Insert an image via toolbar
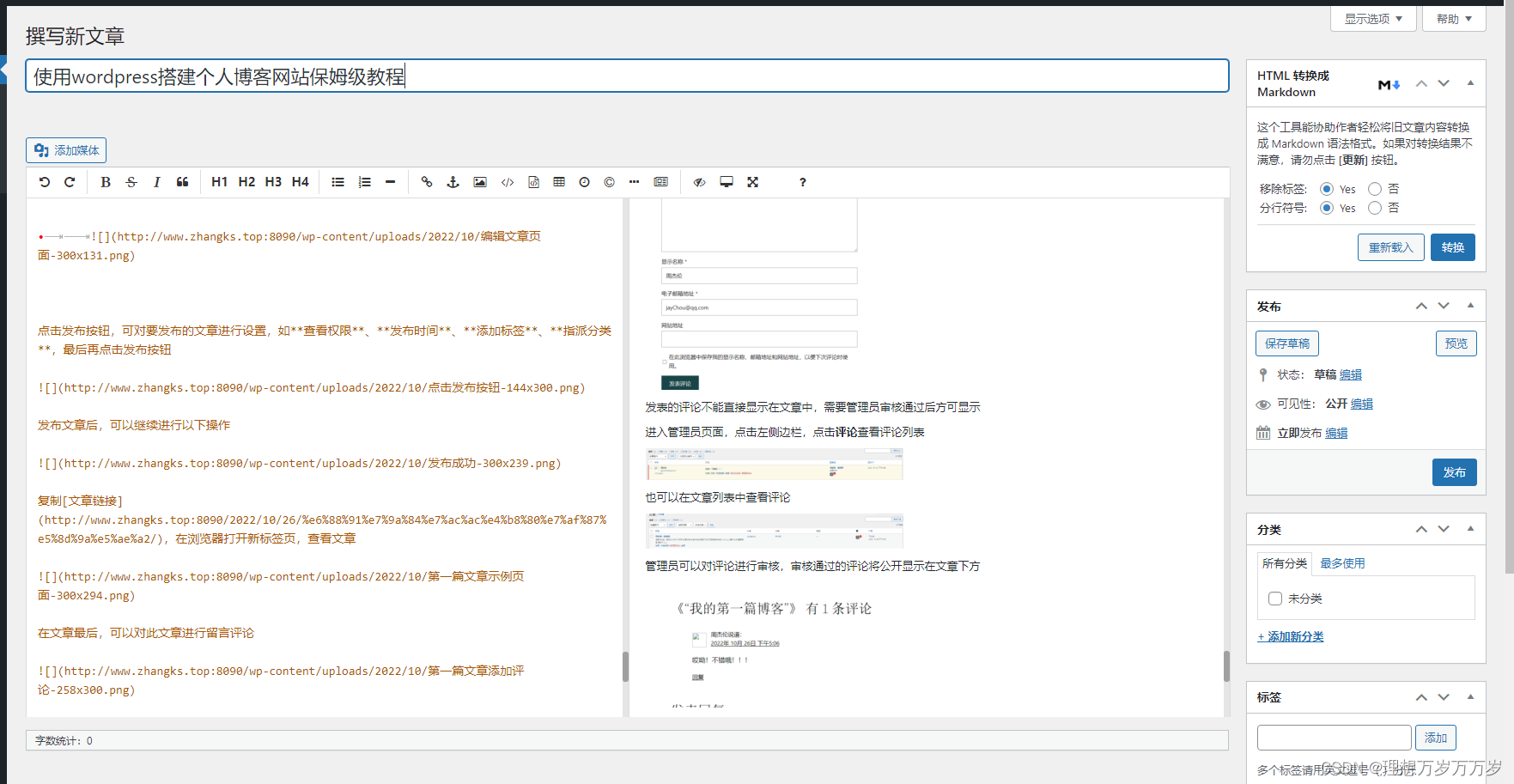Viewport: 1514px width, 784px height. [480, 182]
